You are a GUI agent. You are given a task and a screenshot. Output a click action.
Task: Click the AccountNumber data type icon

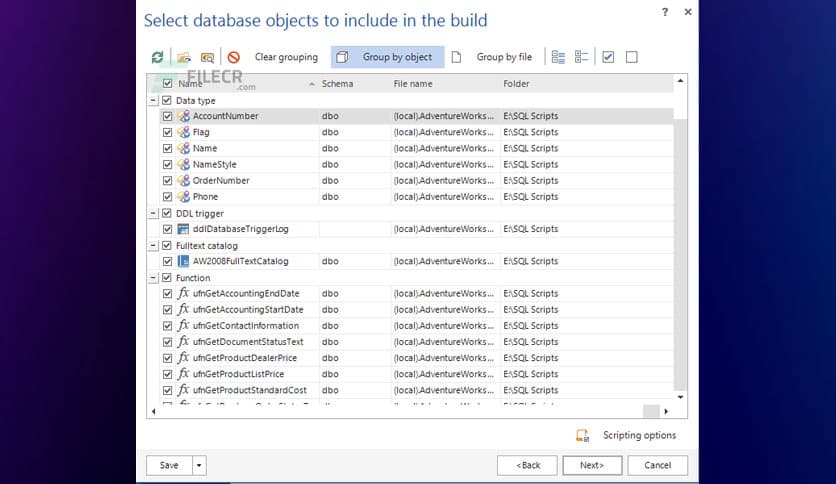[x=183, y=116]
